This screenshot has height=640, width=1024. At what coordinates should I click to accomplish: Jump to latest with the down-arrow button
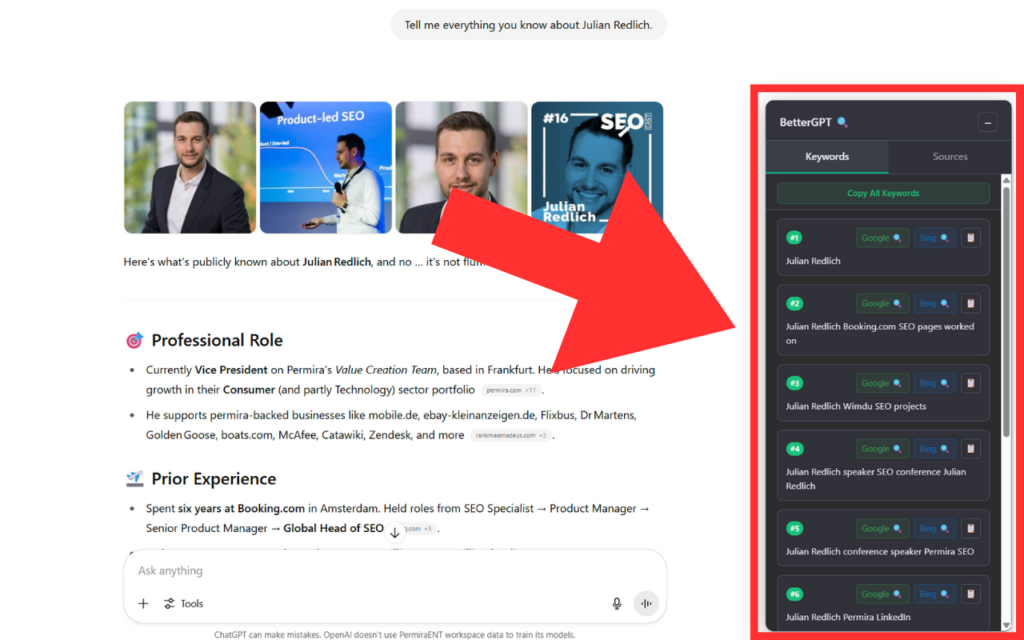click(394, 533)
